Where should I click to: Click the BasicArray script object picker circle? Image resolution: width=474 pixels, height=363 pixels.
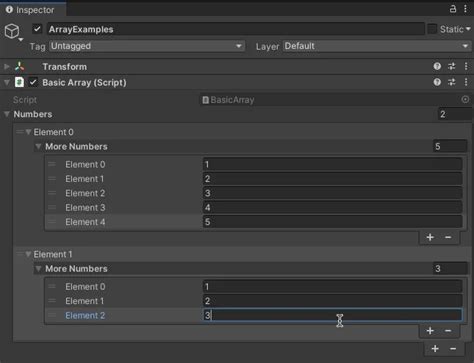coord(465,99)
